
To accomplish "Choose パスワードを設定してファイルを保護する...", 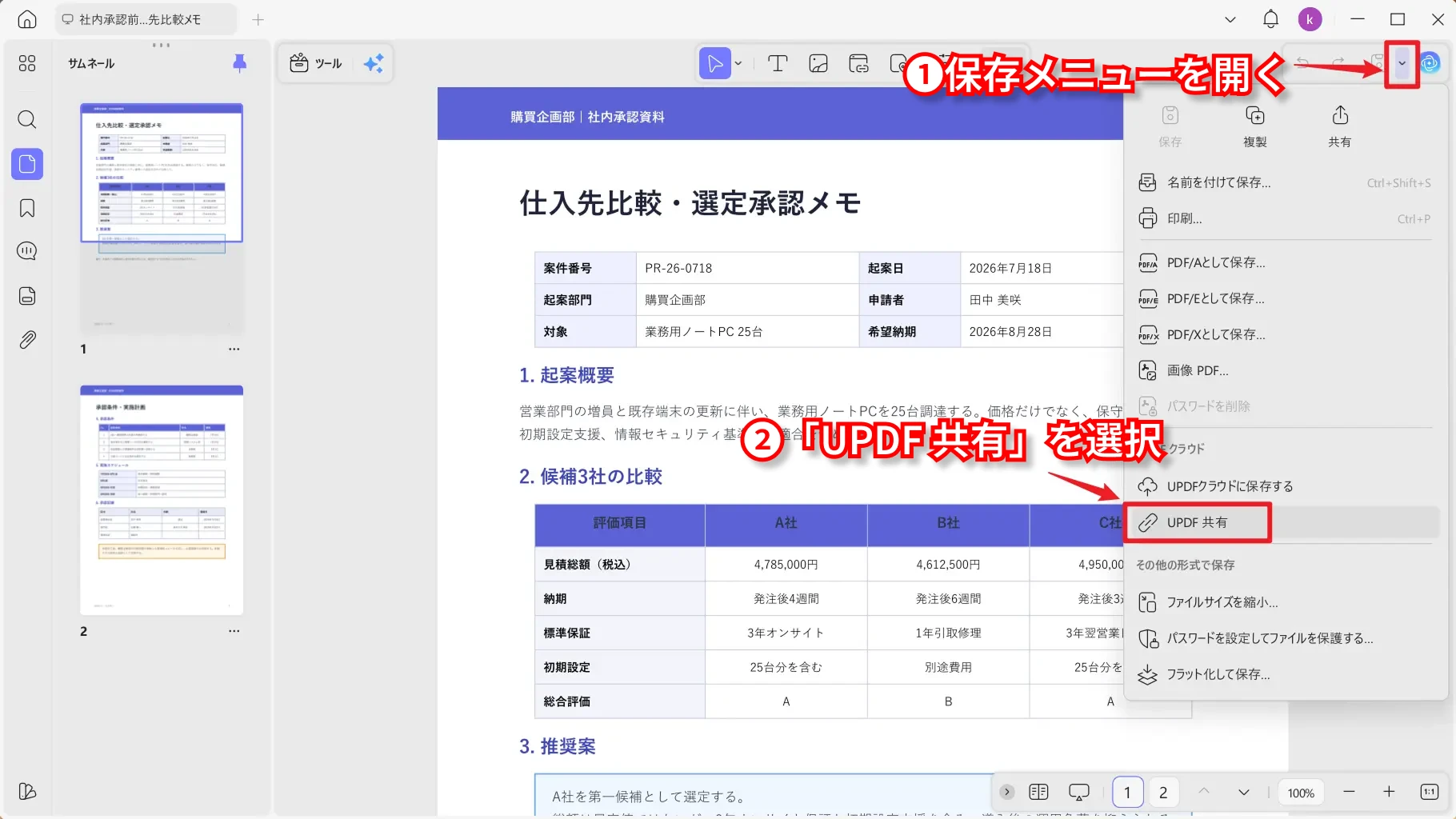I will point(1285,638).
